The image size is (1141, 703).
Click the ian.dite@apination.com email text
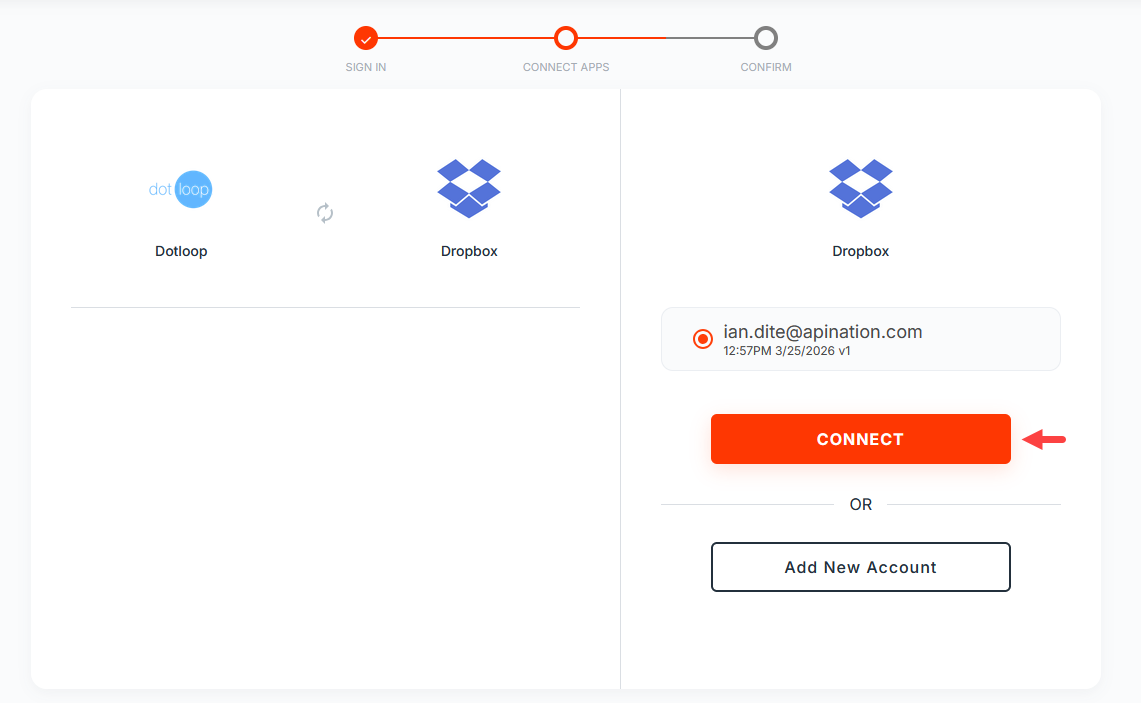(x=822, y=332)
